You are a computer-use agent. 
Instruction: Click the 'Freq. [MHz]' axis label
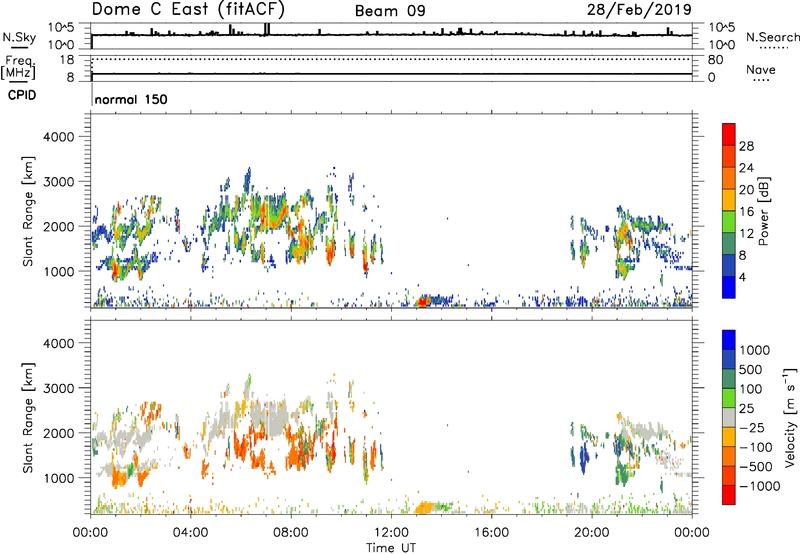(x=19, y=67)
